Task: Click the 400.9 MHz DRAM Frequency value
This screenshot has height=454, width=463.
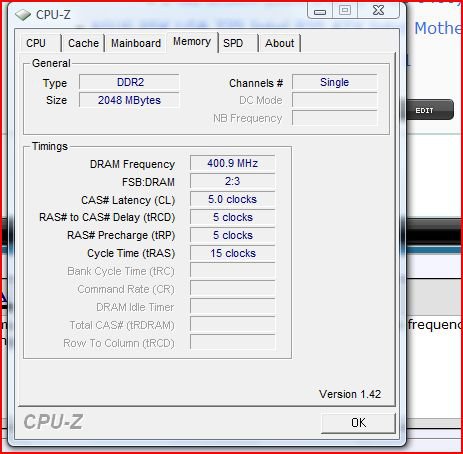Action: 233,163
